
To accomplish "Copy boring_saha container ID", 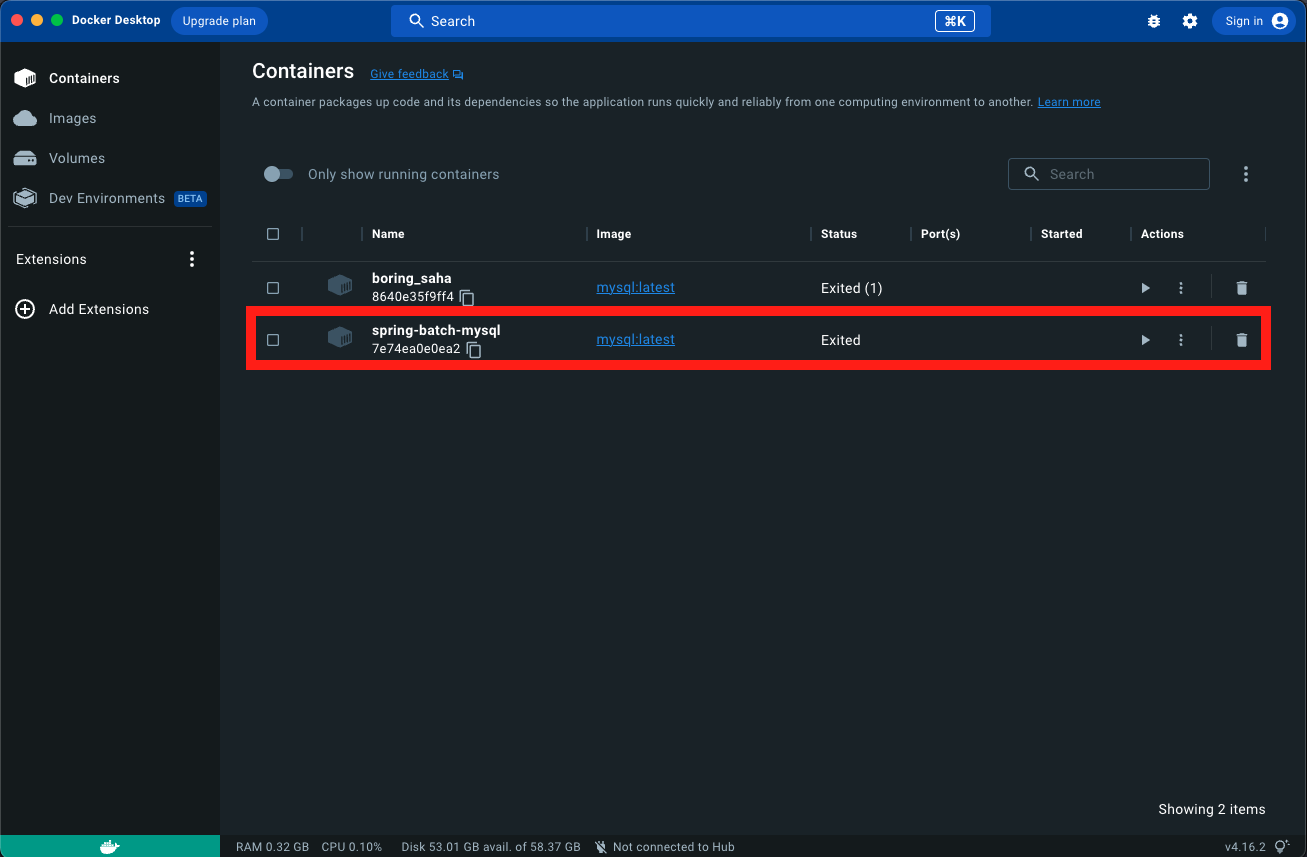I will coord(467,298).
